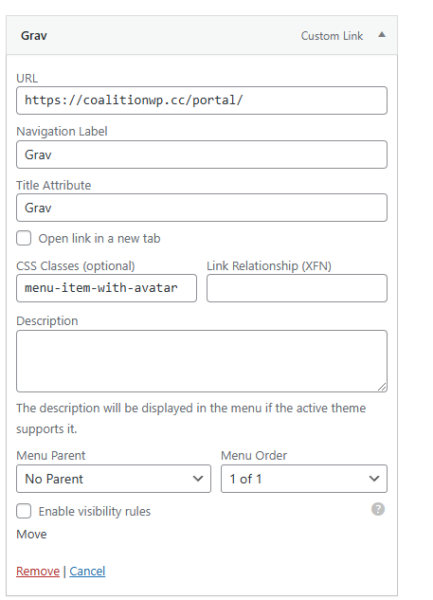Image resolution: width=433 pixels, height=600 pixels.
Task: Click the Remove link
Action: coord(38,571)
